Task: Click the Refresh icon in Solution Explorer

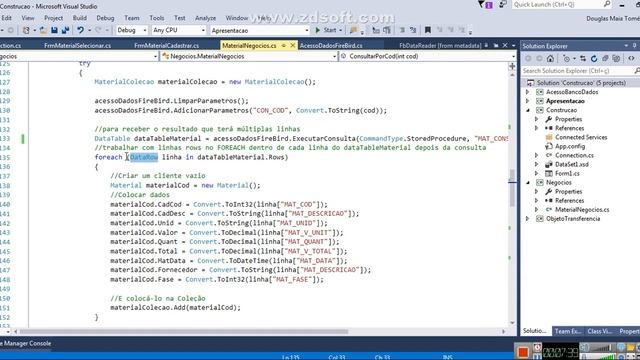Action: [594, 59]
